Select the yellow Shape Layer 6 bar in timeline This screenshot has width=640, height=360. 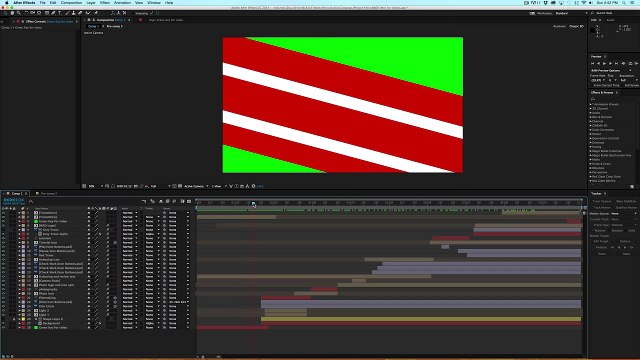(421, 319)
